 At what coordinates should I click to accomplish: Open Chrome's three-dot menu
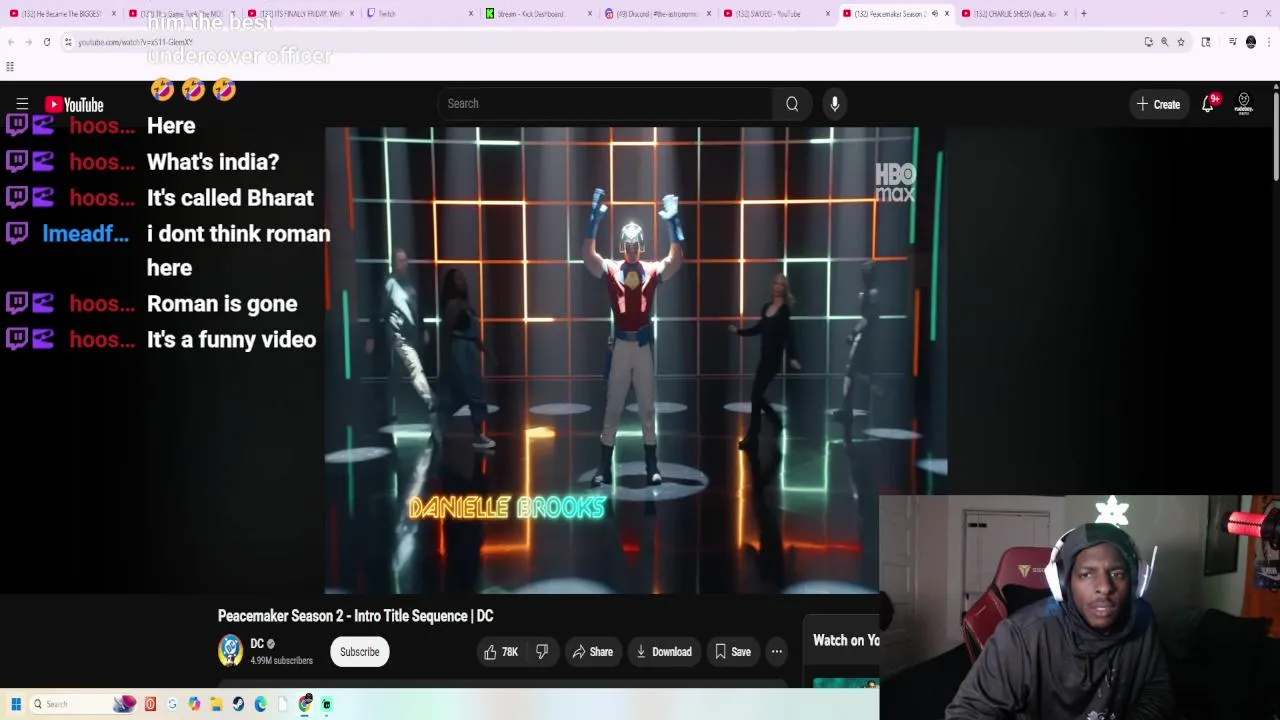tap(1269, 42)
